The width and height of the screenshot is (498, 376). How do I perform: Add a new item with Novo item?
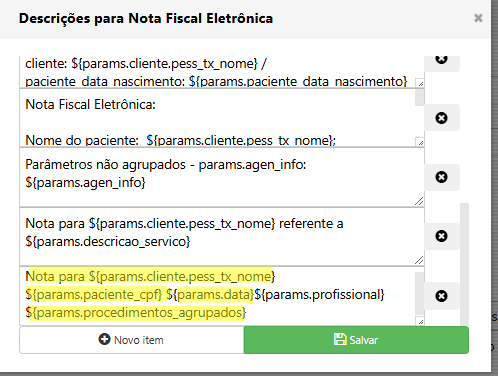(x=132, y=340)
